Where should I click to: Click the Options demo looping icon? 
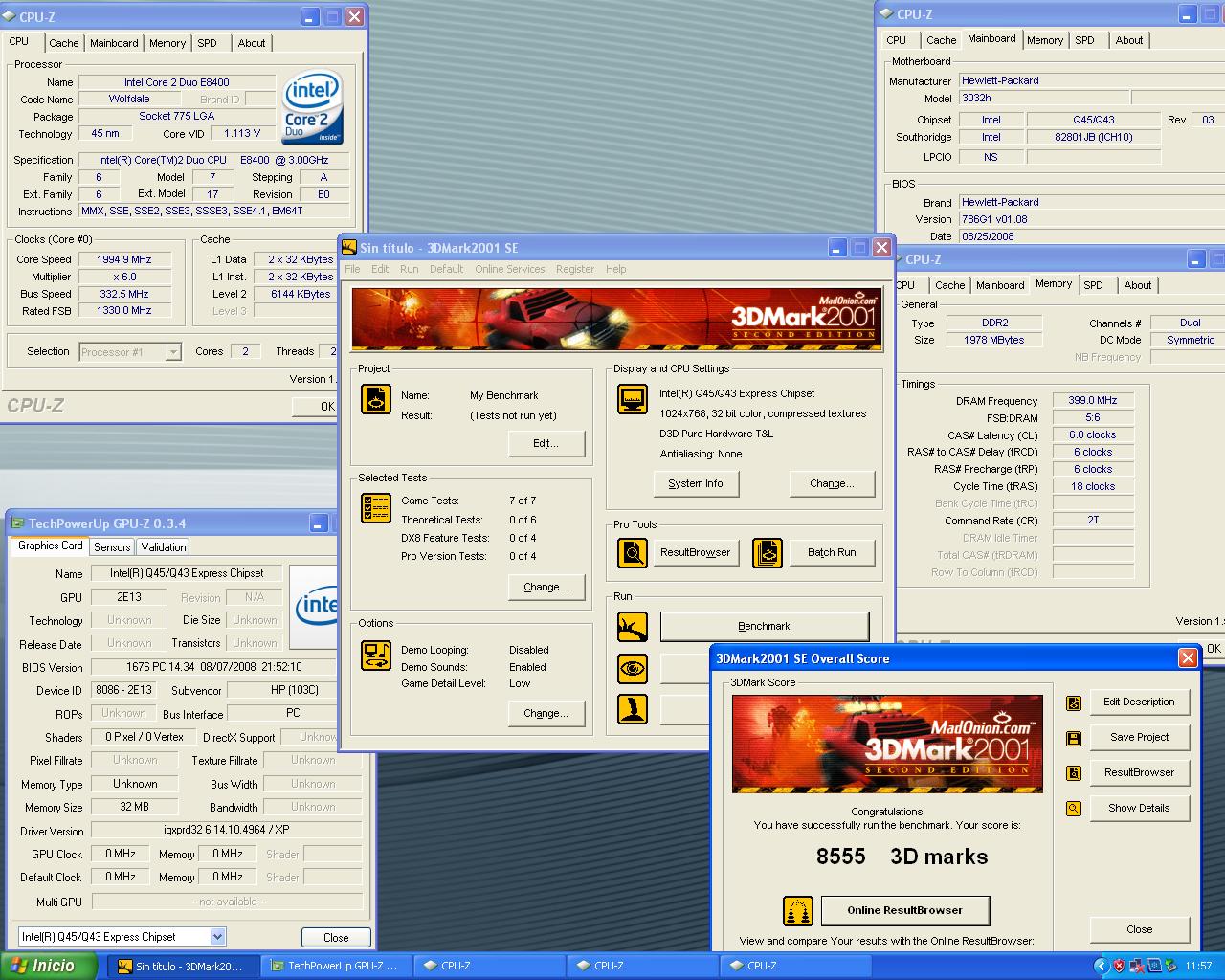tap(375, 656)
